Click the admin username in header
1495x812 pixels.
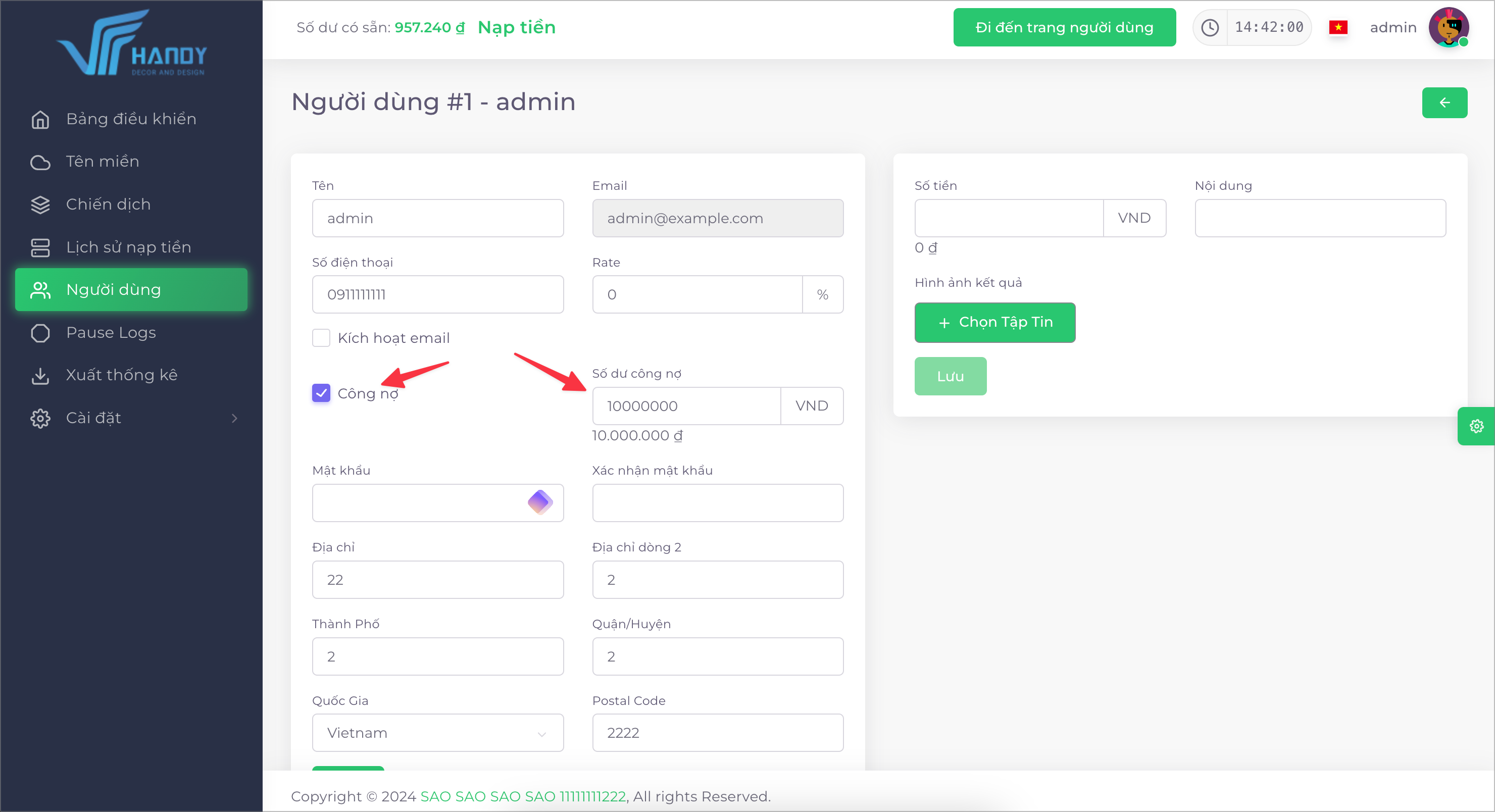pyautogui.click(x=1393, y=27)
